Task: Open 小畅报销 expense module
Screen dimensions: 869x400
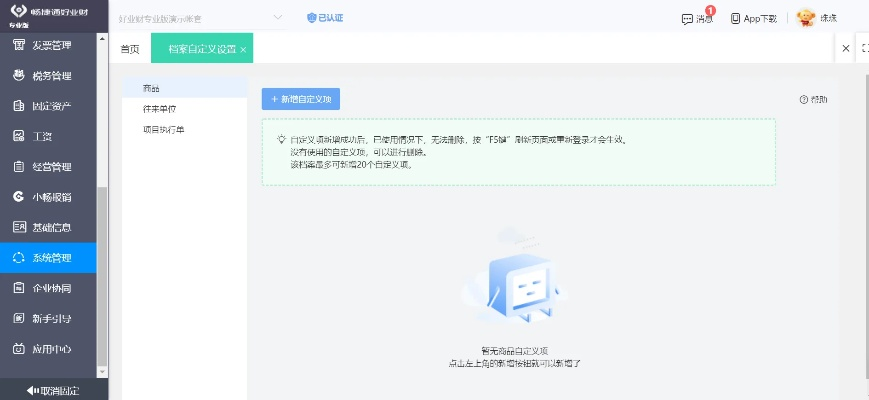Action: (x=50, y=197)
